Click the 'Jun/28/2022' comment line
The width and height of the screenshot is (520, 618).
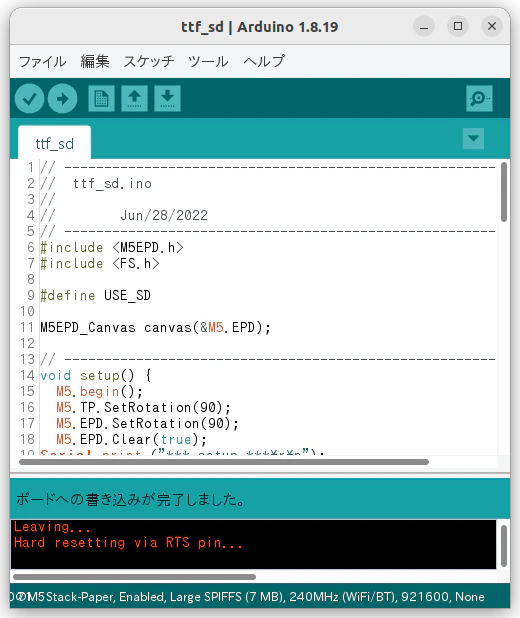pos(164,215)
